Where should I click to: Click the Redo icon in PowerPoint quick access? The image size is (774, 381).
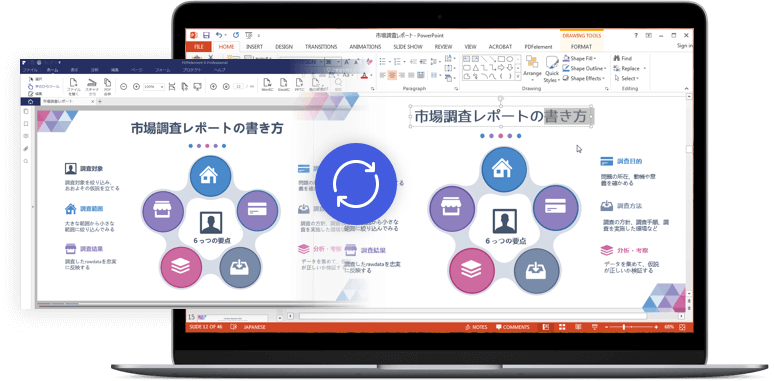pyautogui.click(x=235, y=36)
